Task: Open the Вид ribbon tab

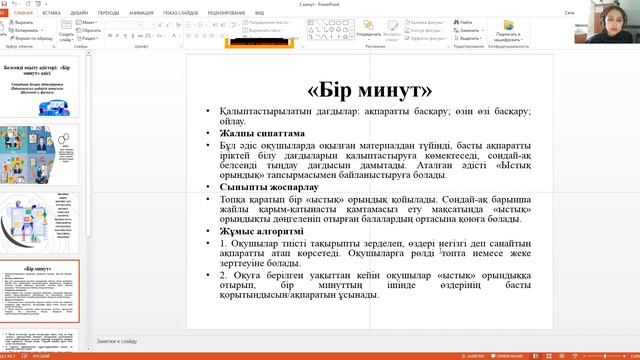Action: 259,13
